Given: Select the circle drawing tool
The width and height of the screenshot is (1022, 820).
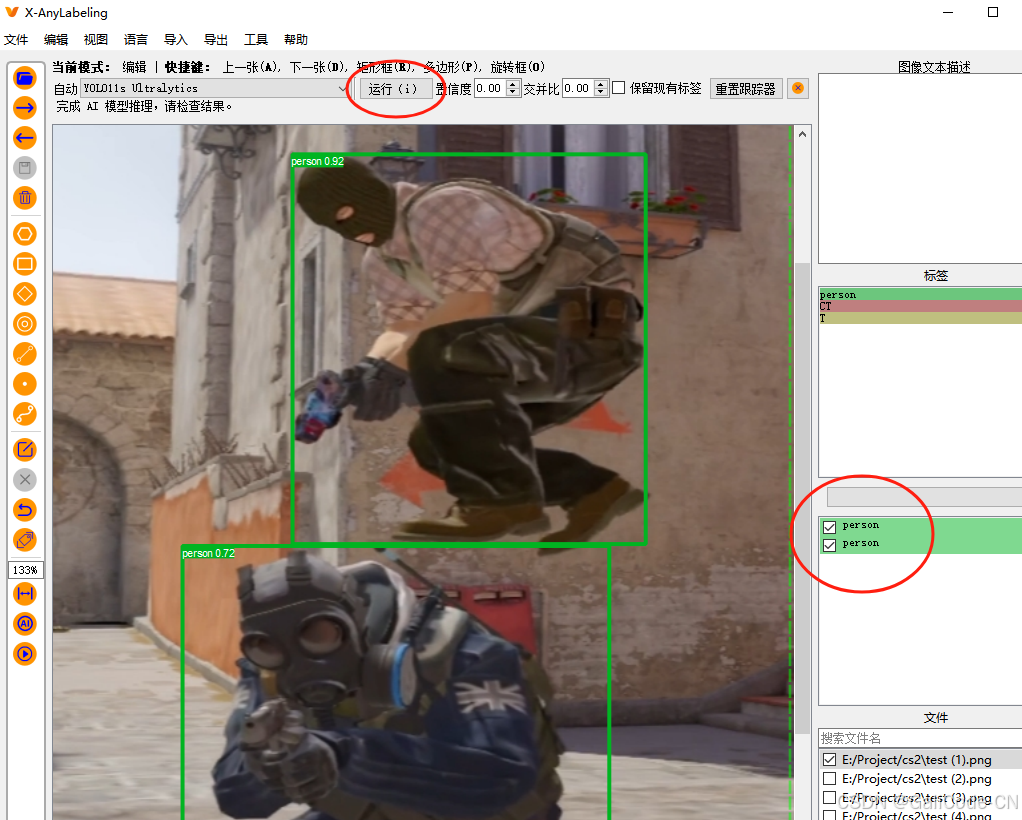Looking at the screenshot, I should click(25, 324).
